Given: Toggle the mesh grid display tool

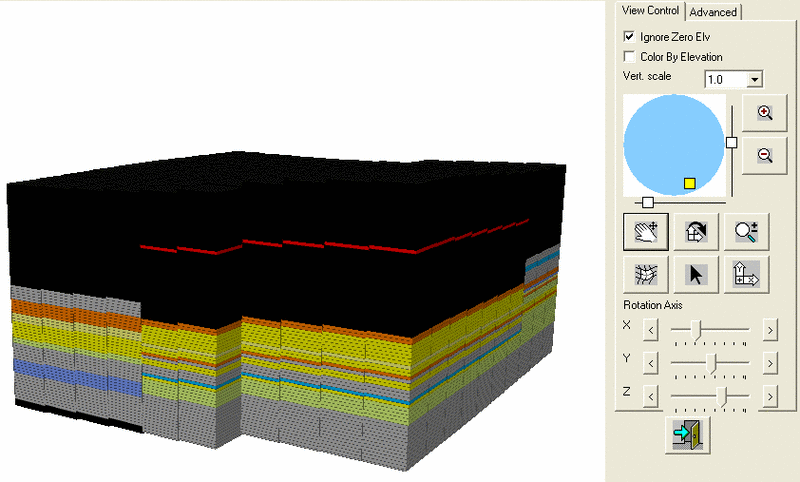Looking at the screenshot, I should pyautogui.click(x=646, y=274).
